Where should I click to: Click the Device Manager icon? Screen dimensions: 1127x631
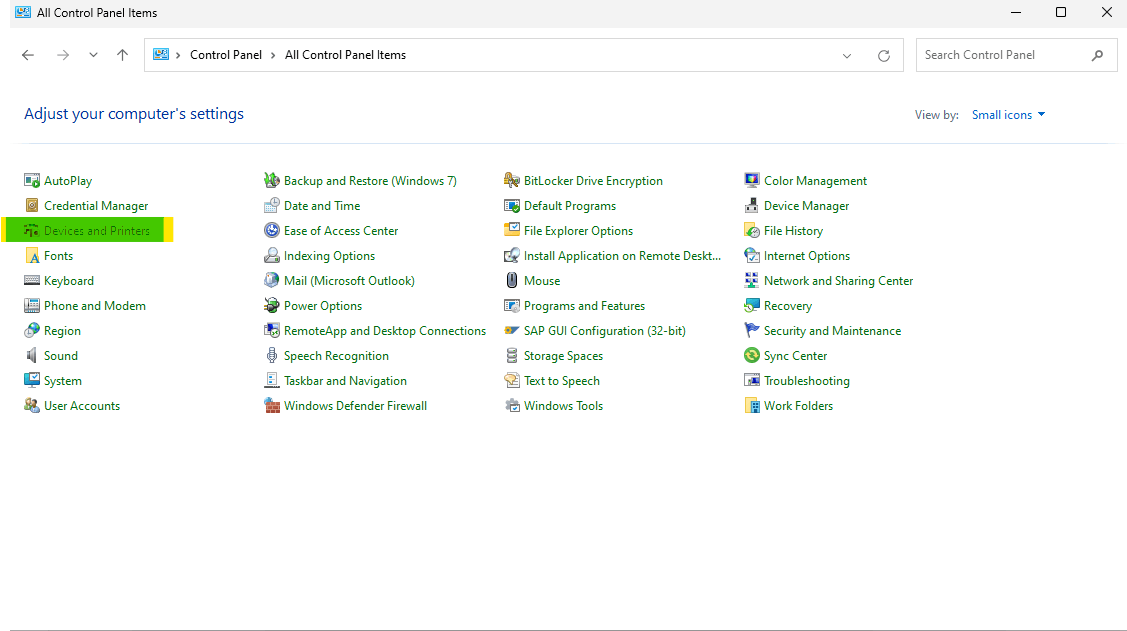(752, 206)
